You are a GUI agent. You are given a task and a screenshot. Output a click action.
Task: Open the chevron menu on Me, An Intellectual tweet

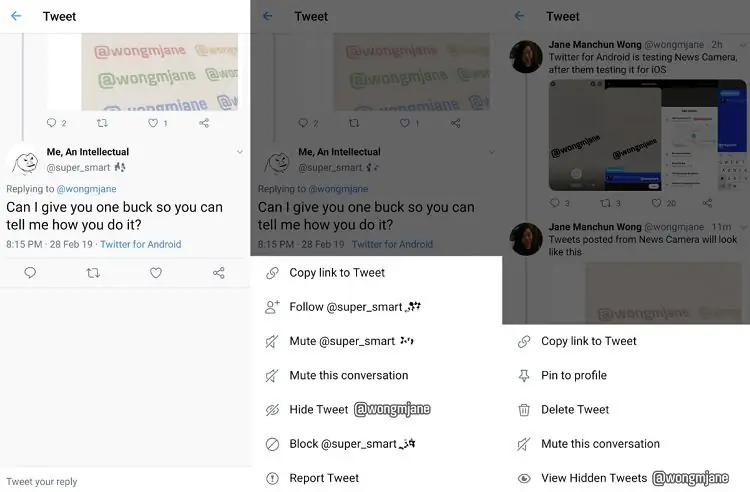click(x=240, y=152)
